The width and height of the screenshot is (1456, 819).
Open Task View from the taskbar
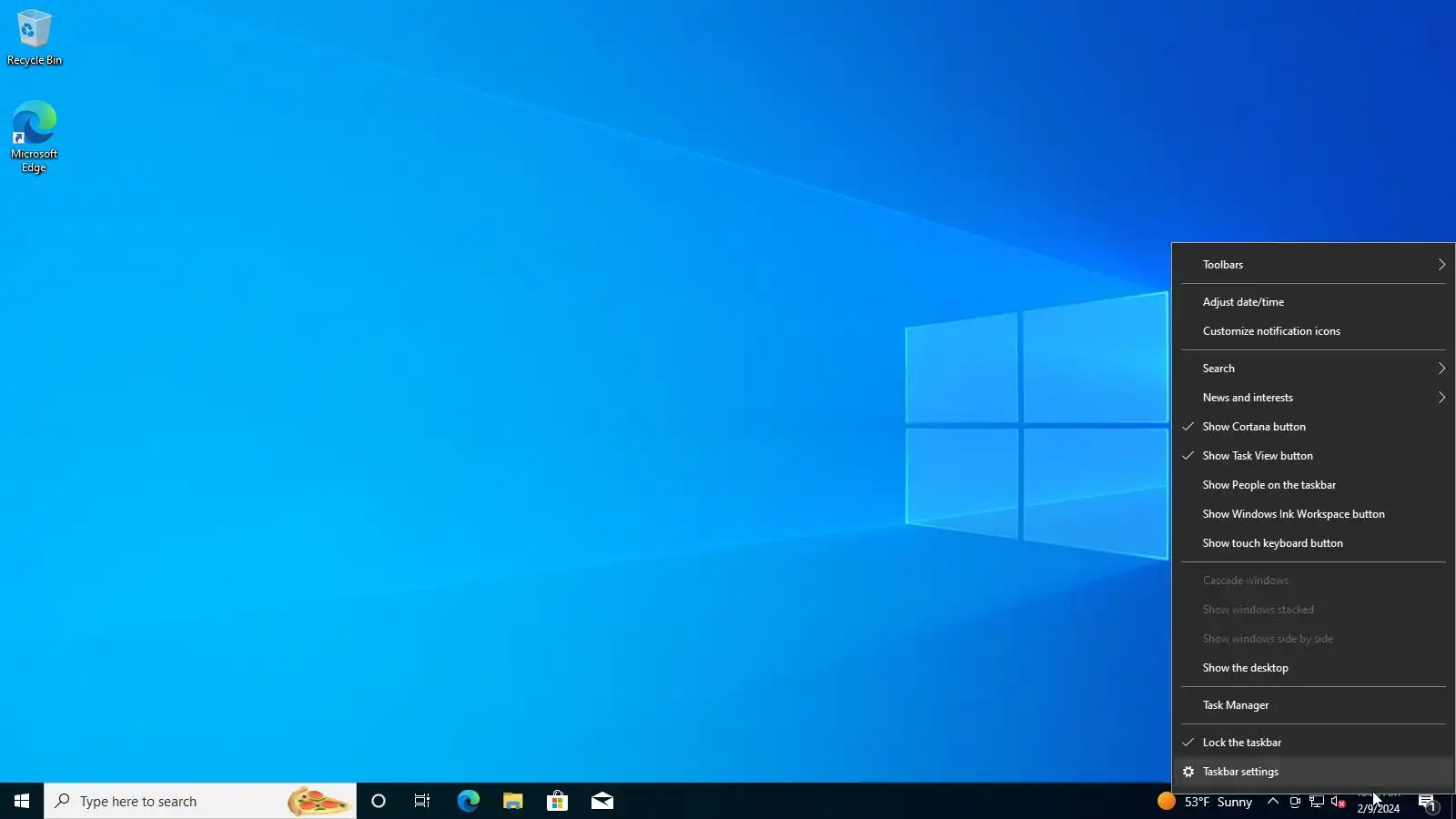pos(422,801)
